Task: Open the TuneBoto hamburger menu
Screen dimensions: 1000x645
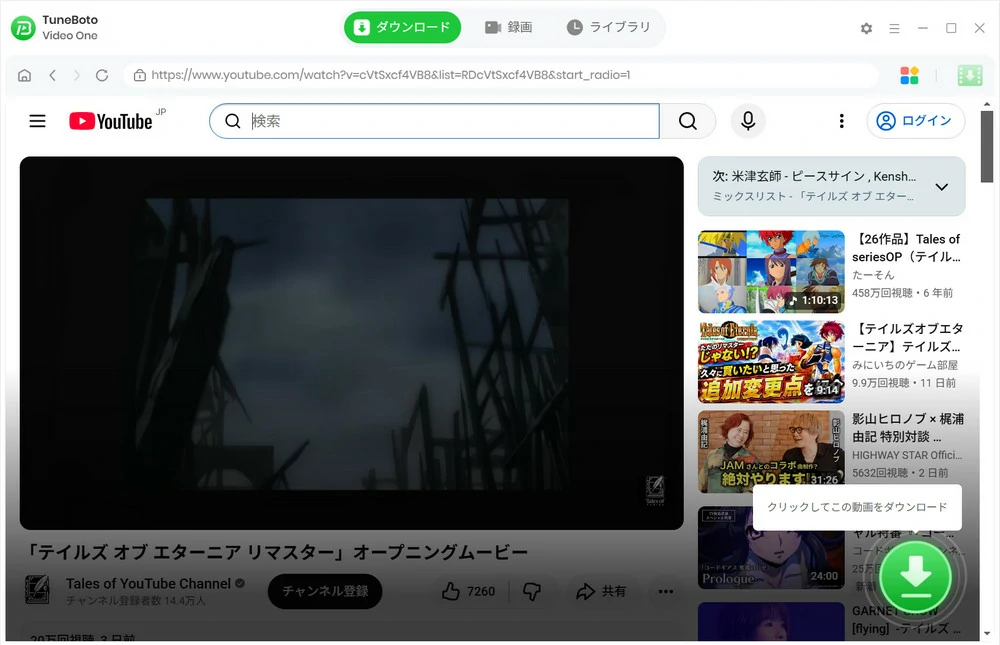Action: click(x=894, y=28)
